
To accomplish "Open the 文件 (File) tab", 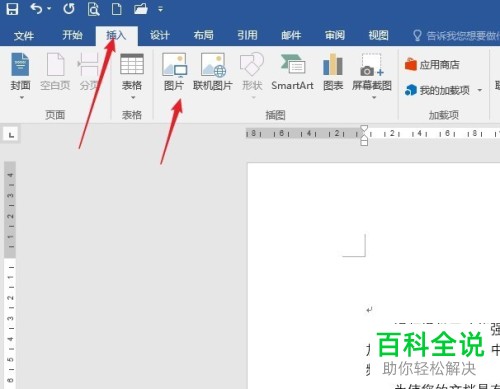I will click(24, 35).
